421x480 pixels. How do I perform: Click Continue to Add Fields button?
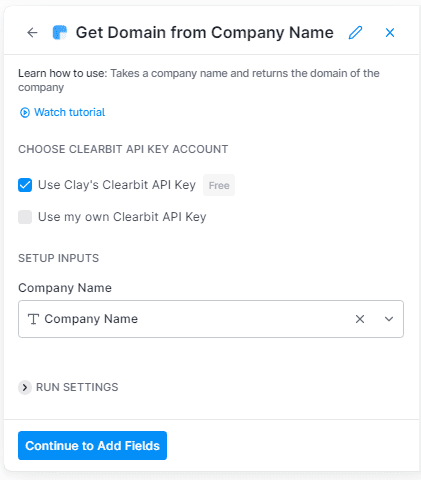(x=92, y=445)
